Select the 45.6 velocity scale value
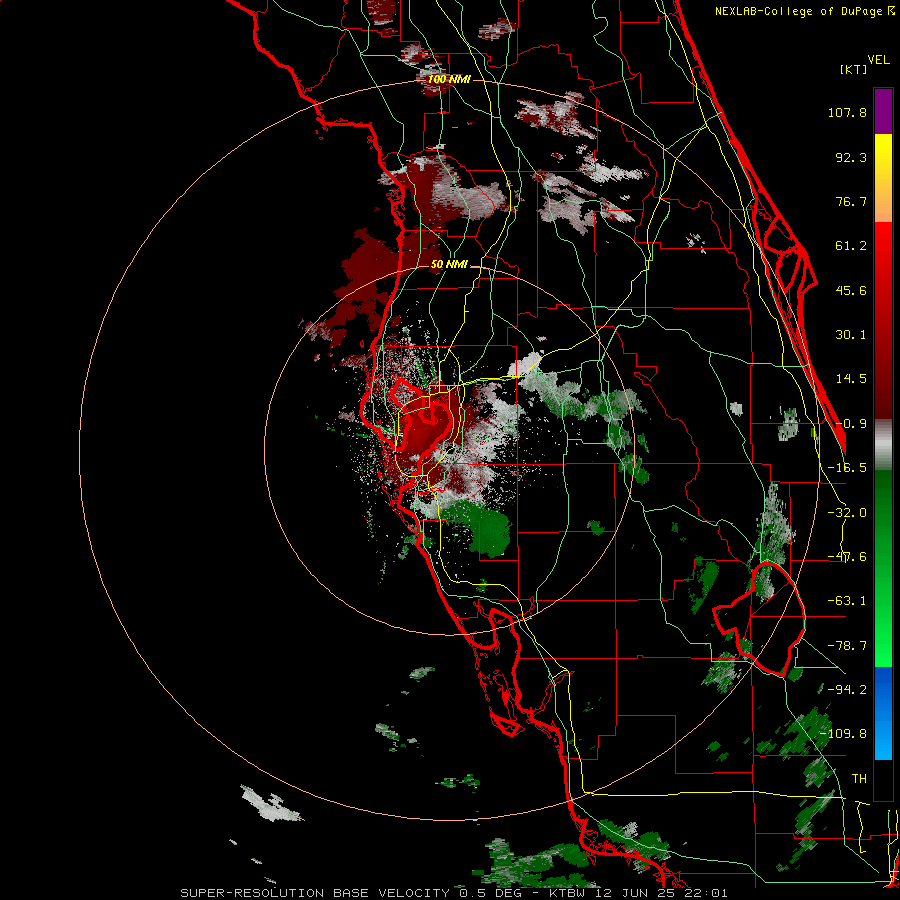Screen dimensions: 900x900 click(851, 290)
